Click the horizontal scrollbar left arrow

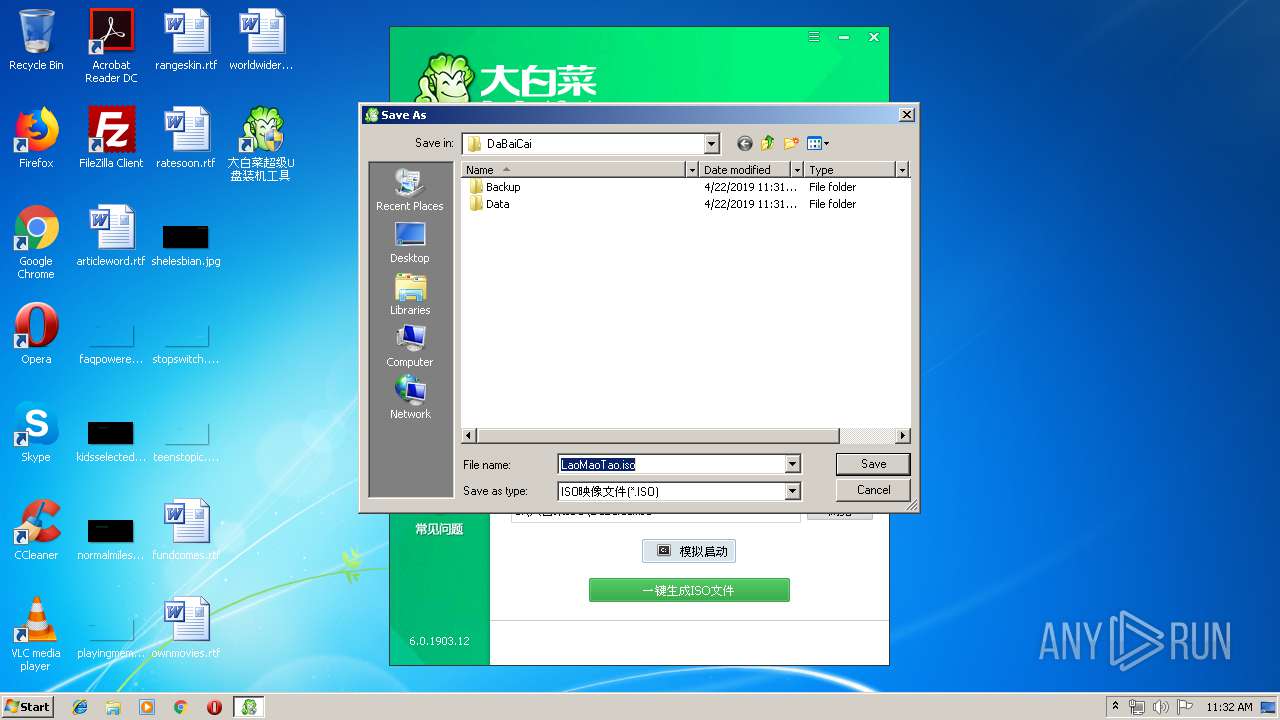468,436
